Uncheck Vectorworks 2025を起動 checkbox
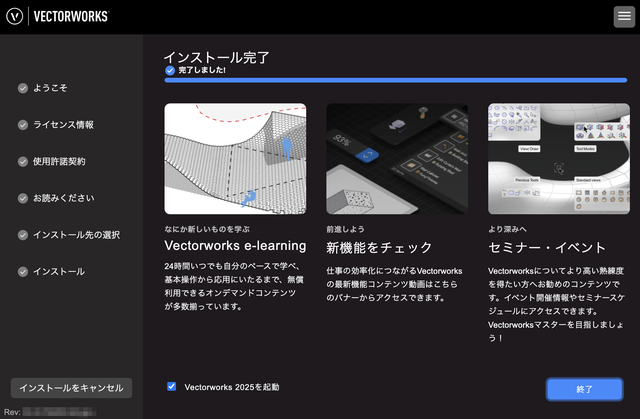The height and width of the screenshot is (419, 640). click(171, 386)
